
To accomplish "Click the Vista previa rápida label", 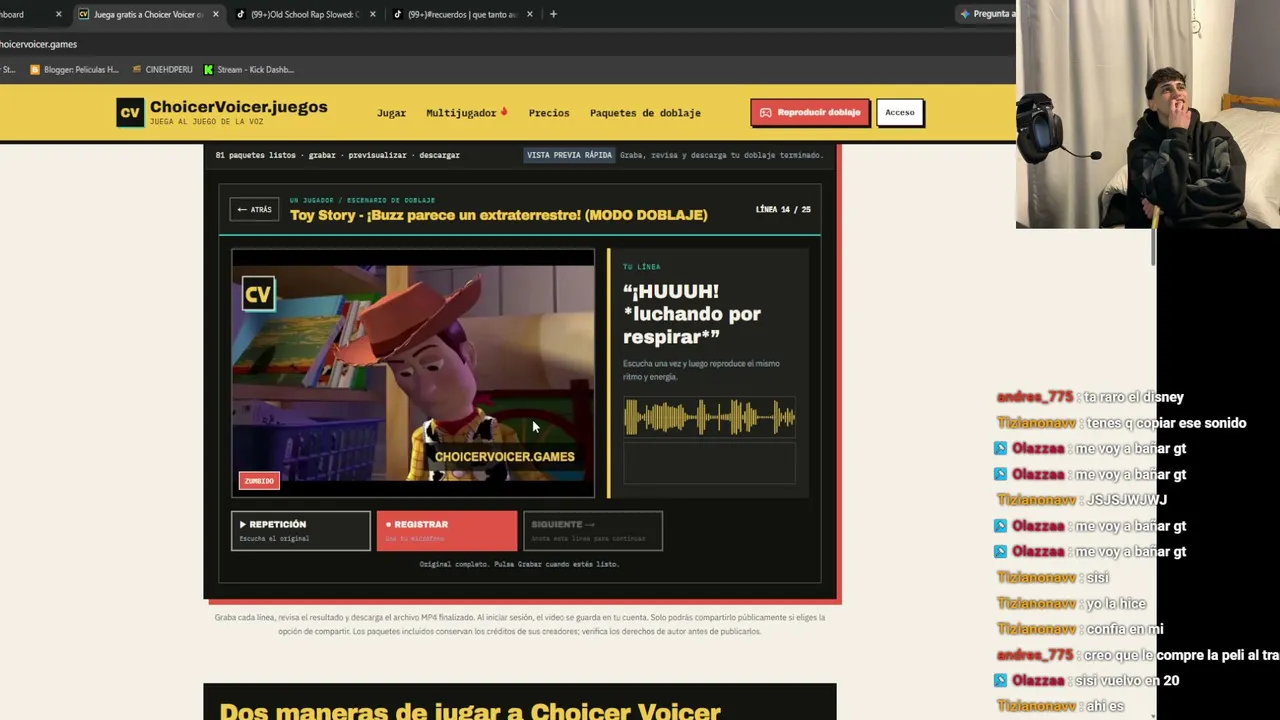I will (569, 155).
